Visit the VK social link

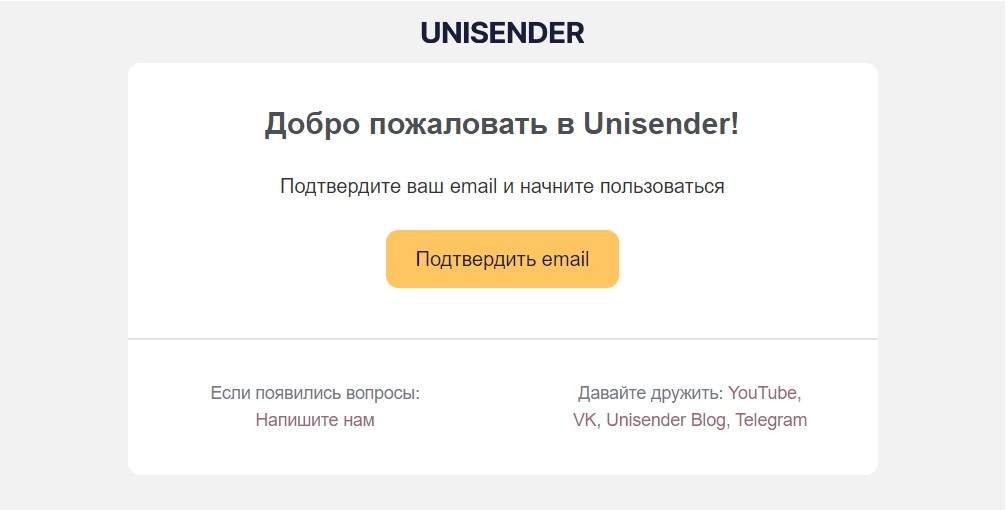click(584, 420)
